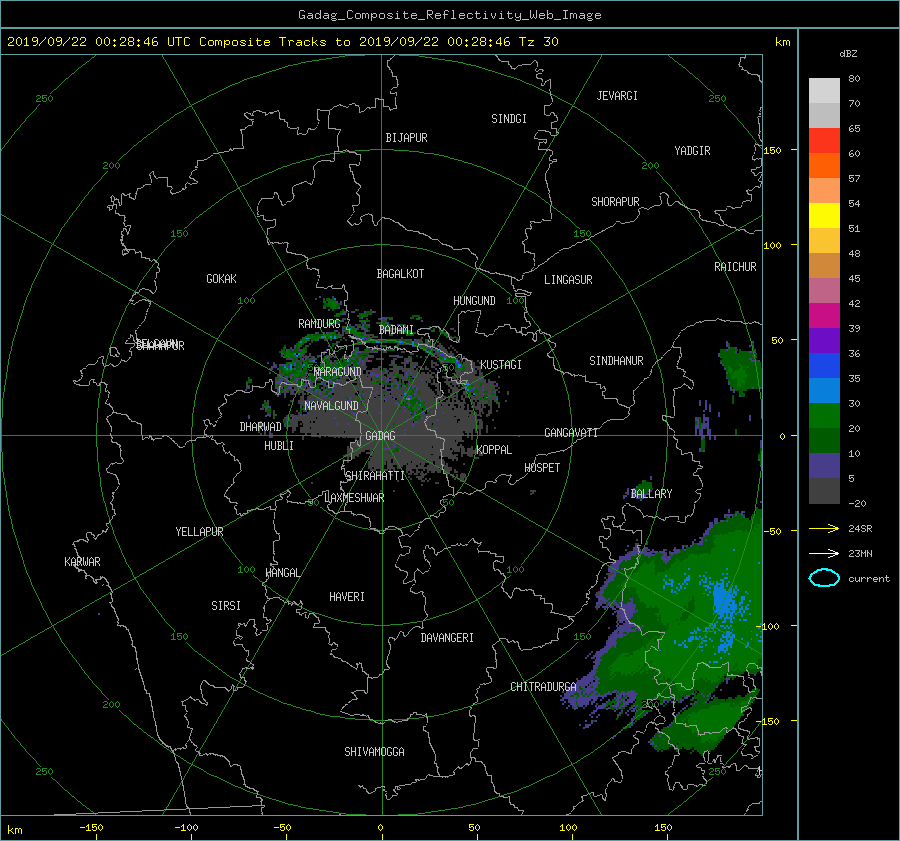The image size is (900, 841).
Task: Click the BAGALKOT label on map
Action: click(x=400, y=274)
